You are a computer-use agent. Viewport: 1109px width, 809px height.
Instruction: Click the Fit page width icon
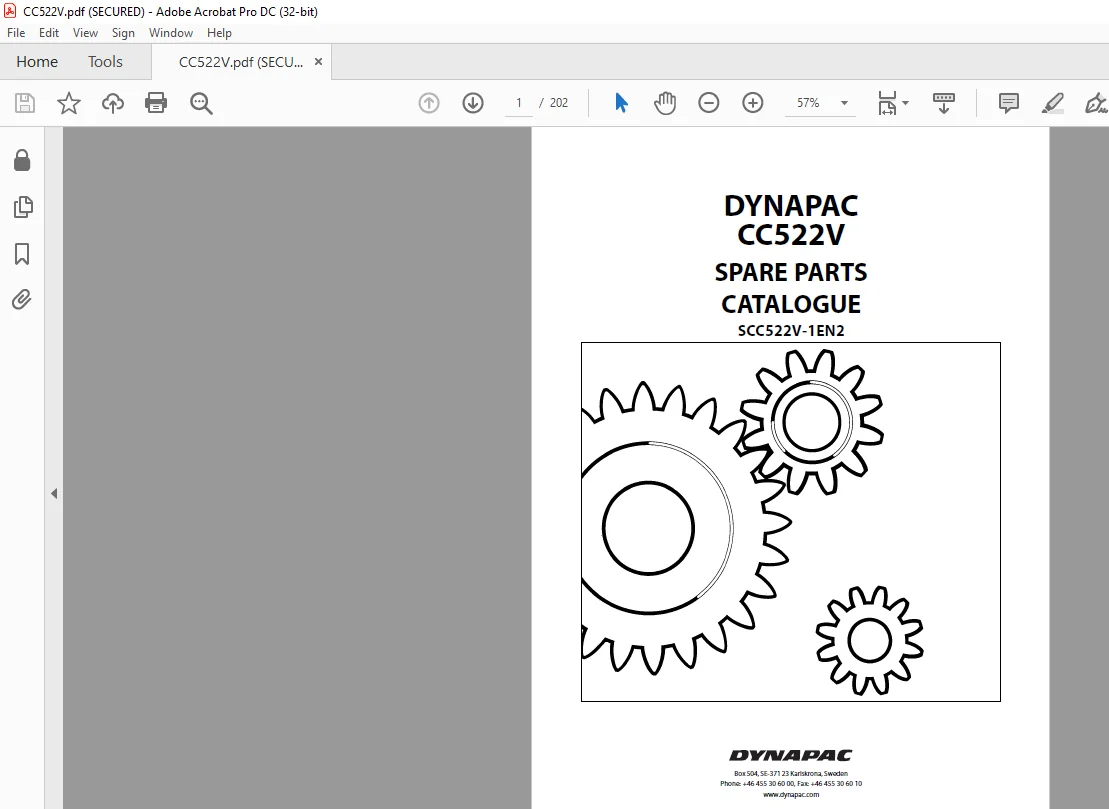pyautogui.click(x=887, y=103)
